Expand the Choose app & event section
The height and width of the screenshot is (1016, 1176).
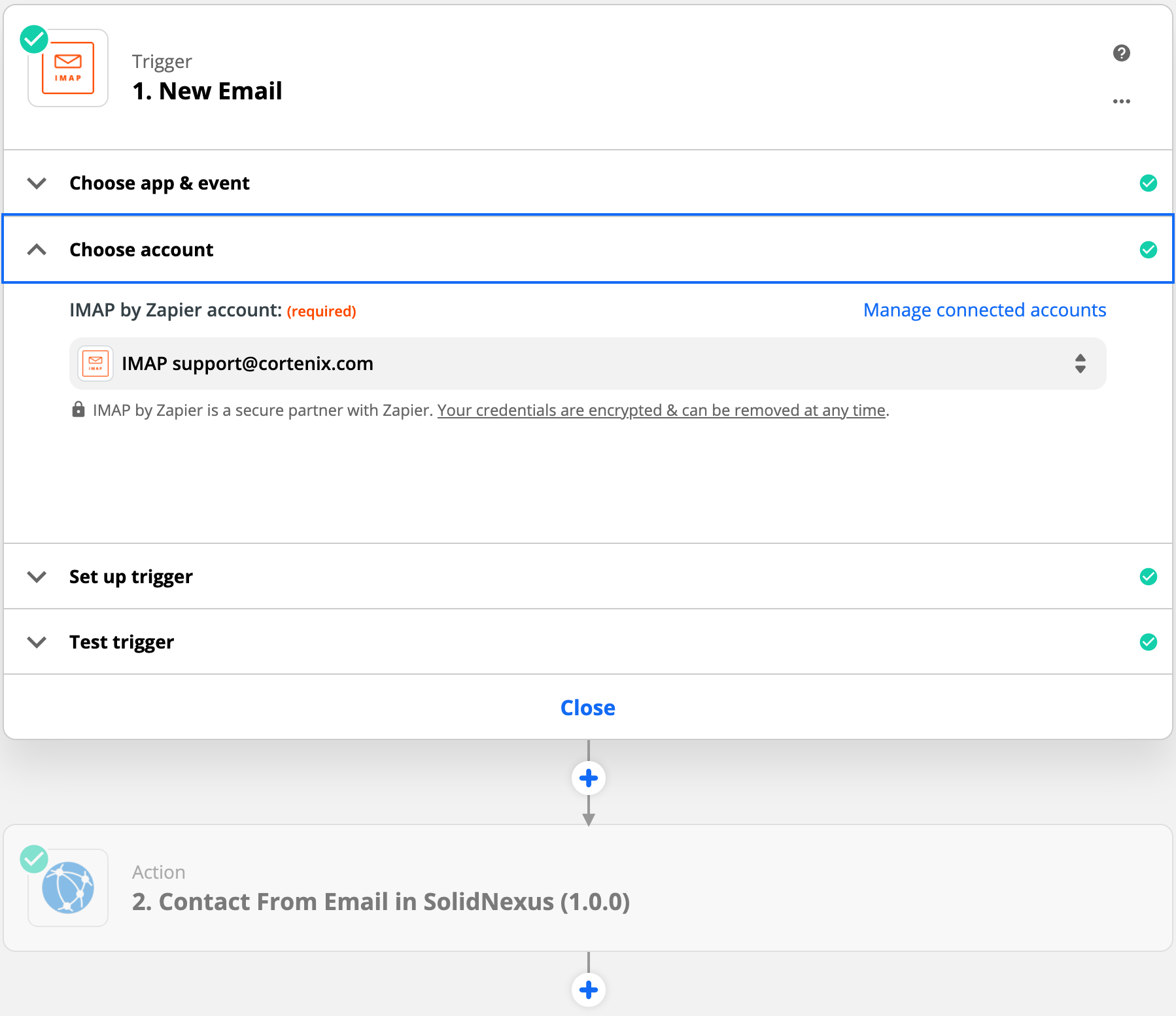[x=37, y=183]
